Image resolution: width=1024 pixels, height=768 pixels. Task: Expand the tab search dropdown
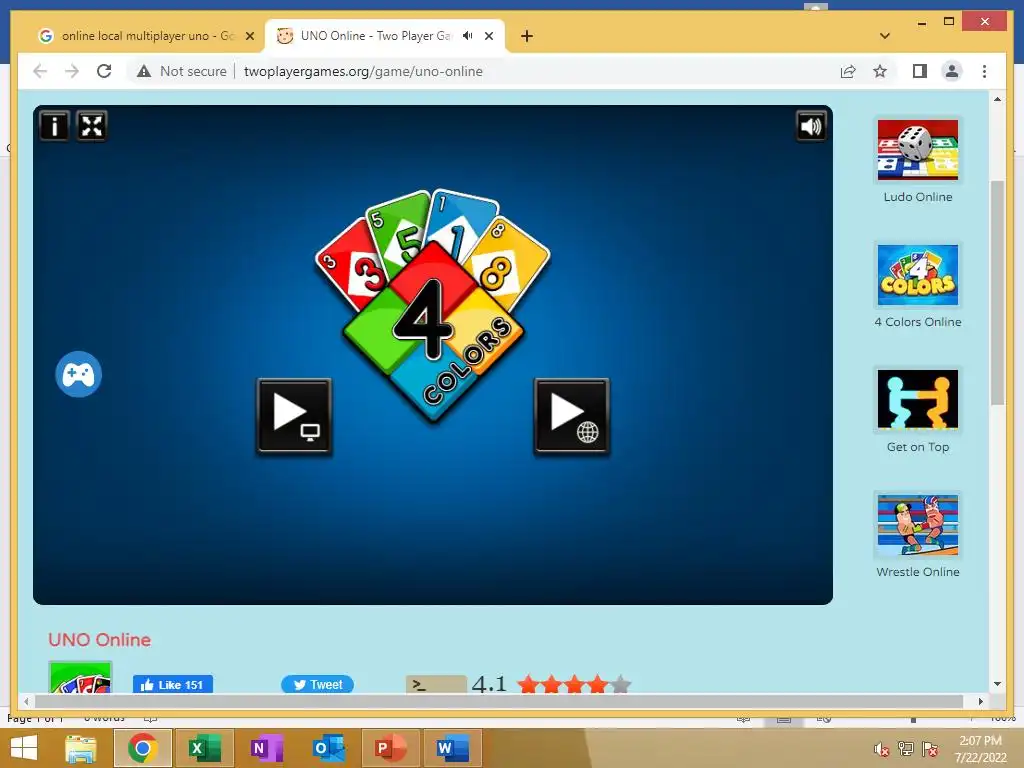(885, 36)
